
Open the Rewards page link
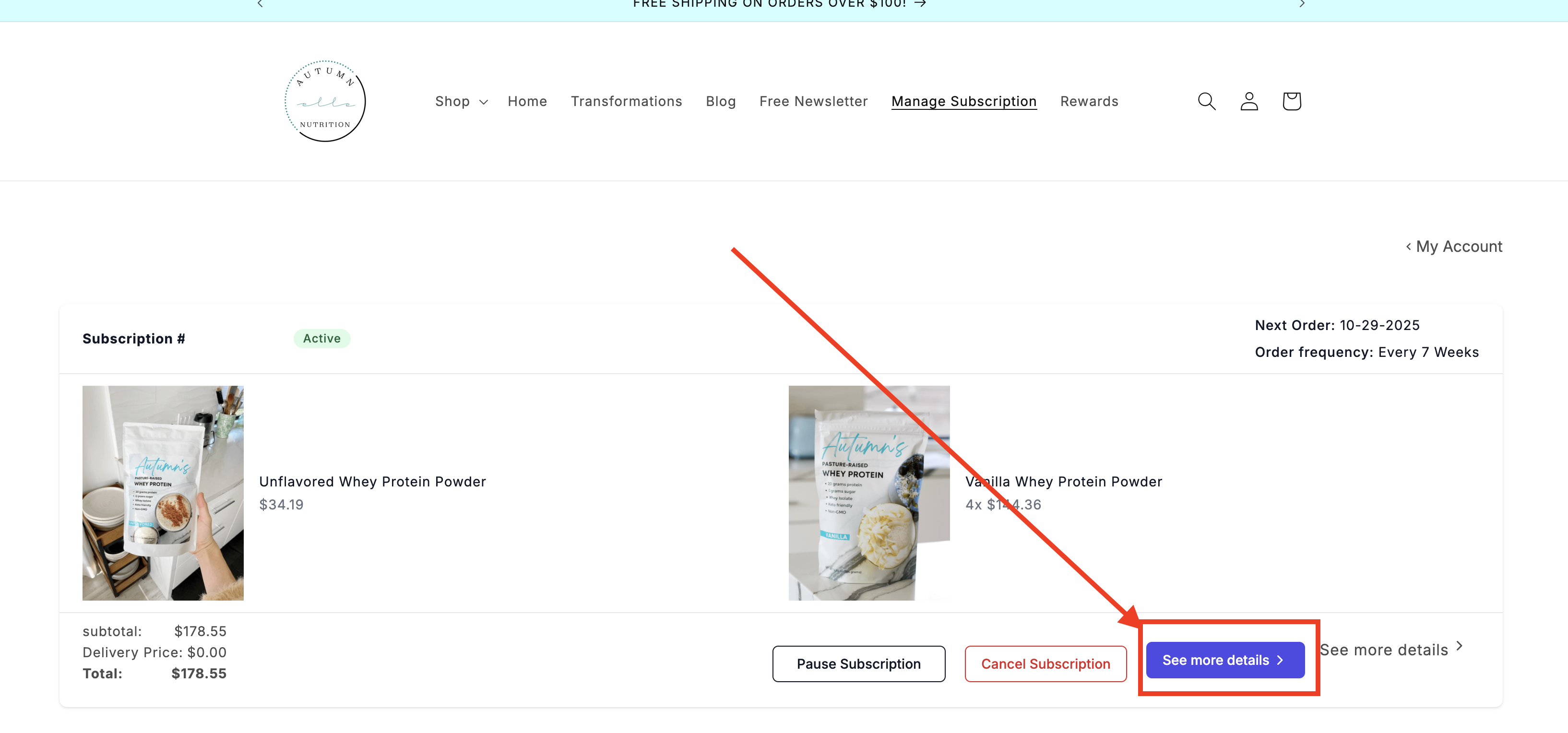[1089, 102]
